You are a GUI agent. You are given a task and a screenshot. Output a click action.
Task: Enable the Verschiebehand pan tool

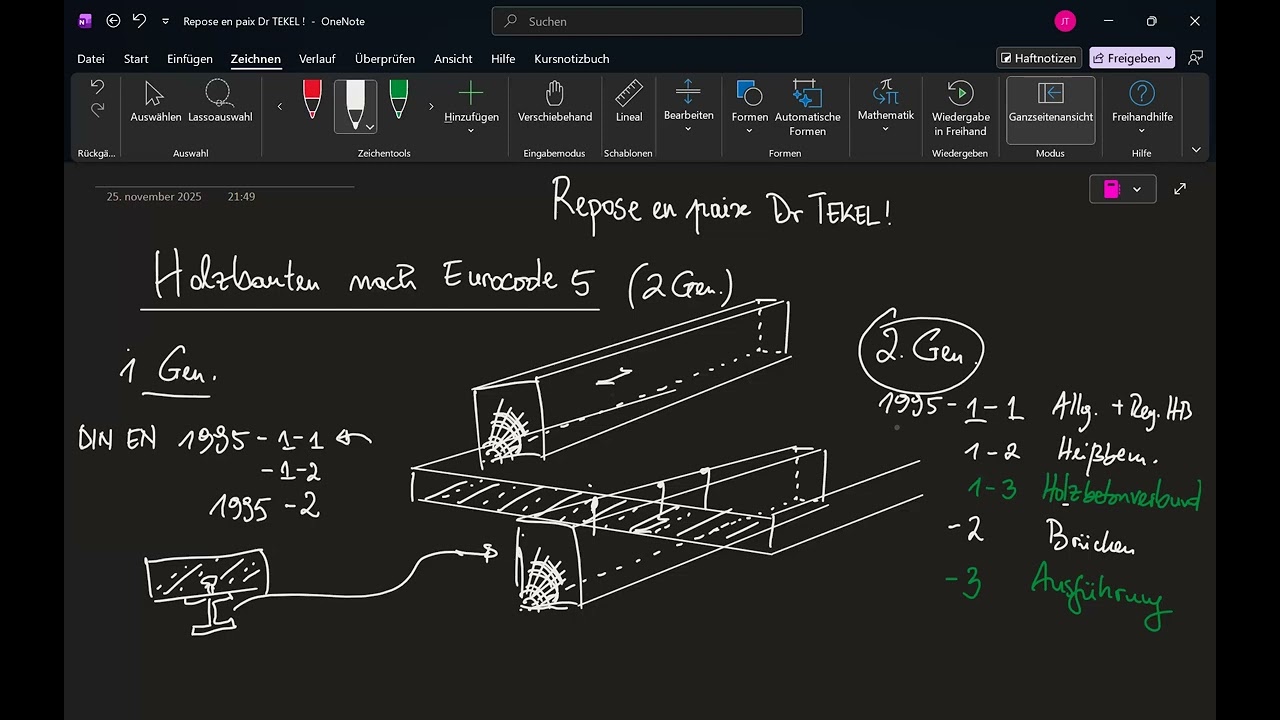click(555, 103)
